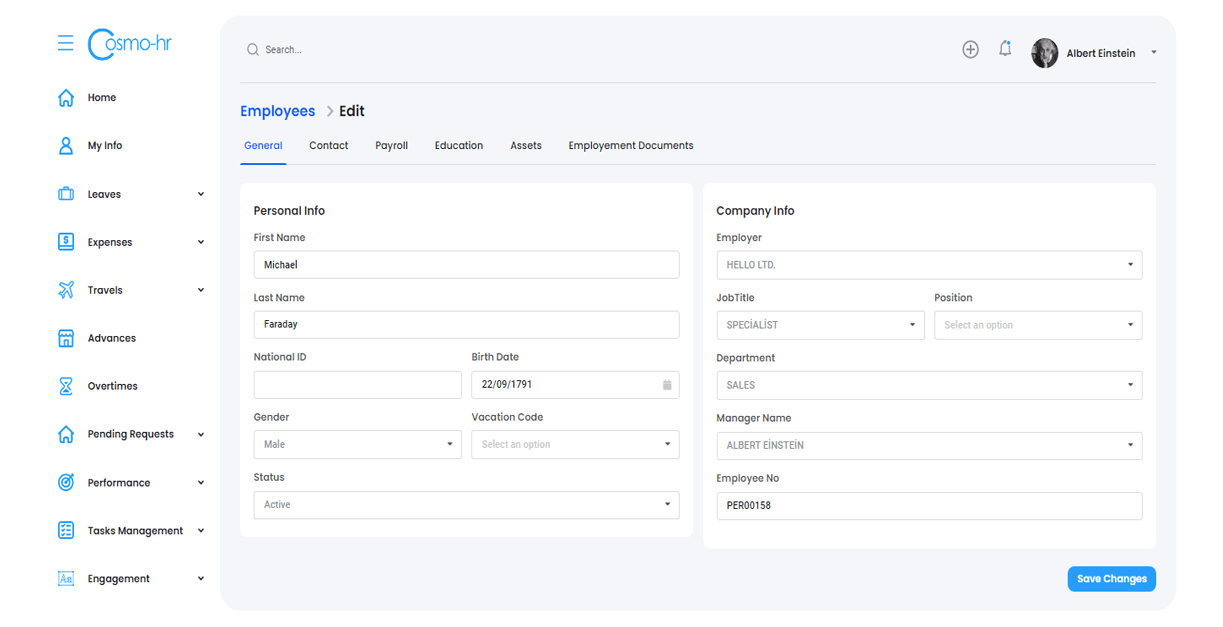Click the hamburger menu icon
This screenshot has width=1223, height=627.
coord(66,43)
